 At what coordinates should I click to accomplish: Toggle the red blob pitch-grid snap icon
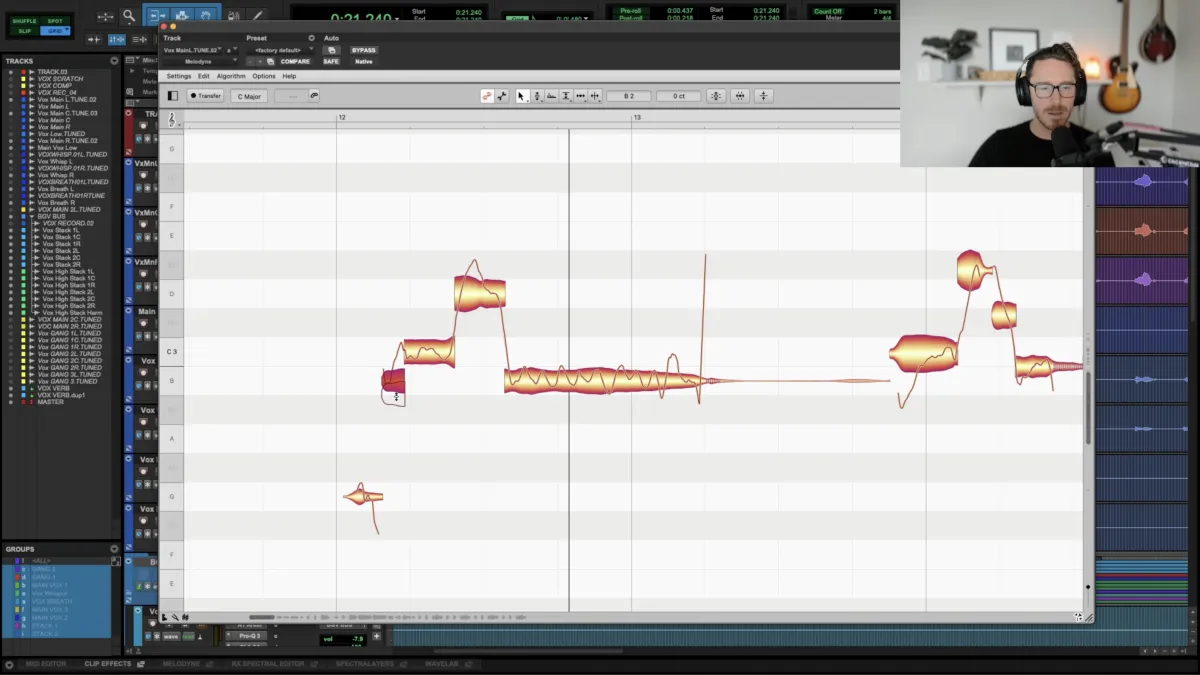[x=487, y=96]
